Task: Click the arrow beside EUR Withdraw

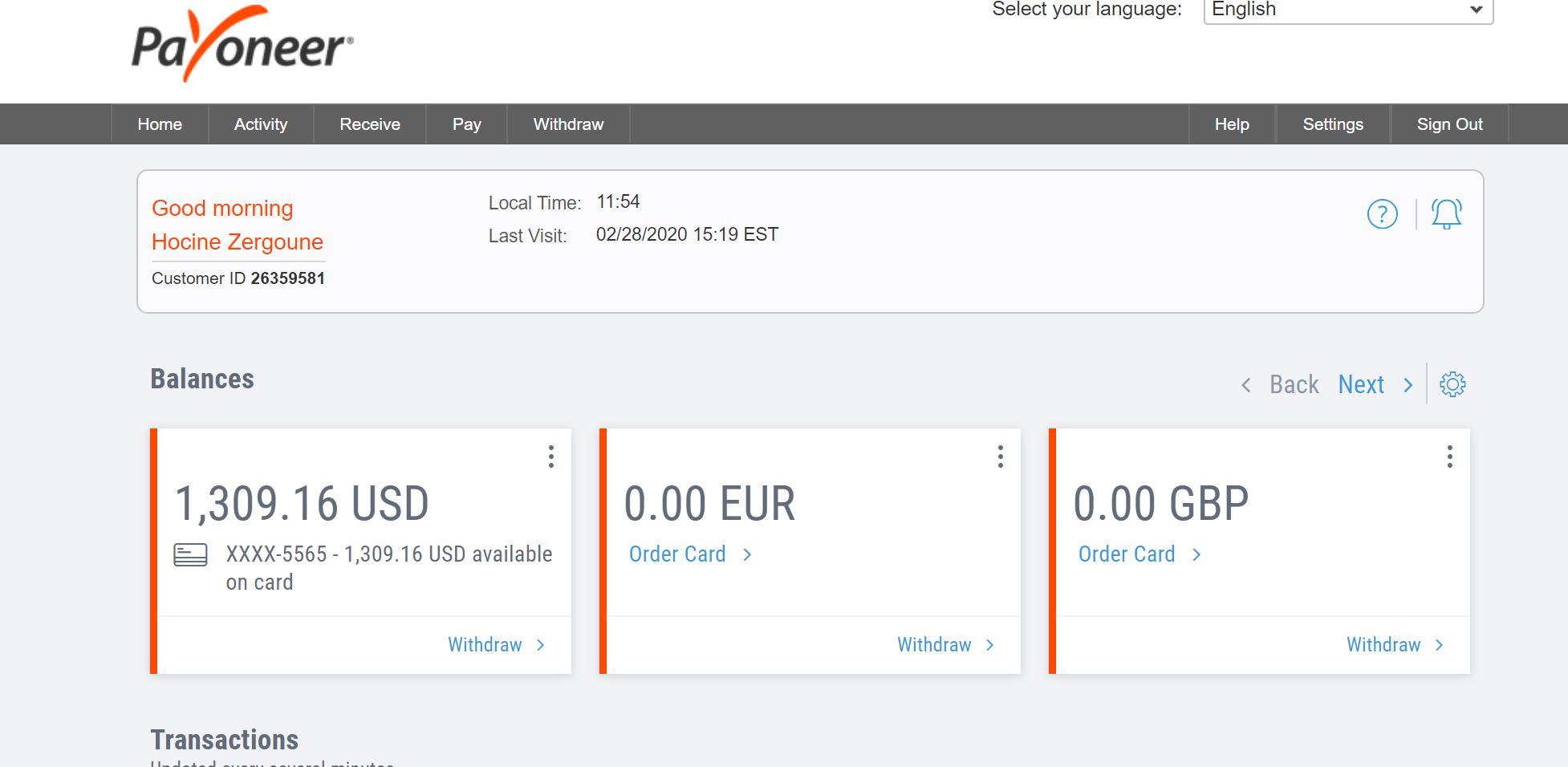Action: pyautogui.click(x=989, y=645)
